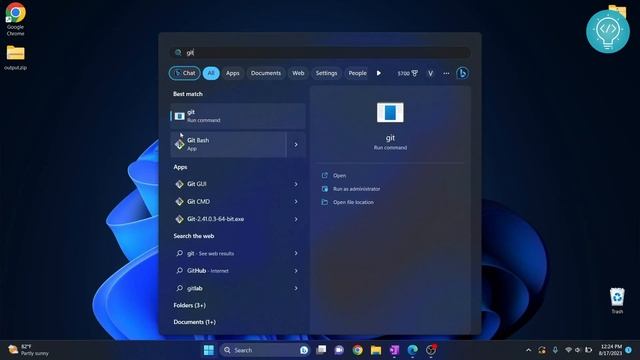Open the clock and date in the taskbar
The image size is (640, 360).
click(611, 350)
